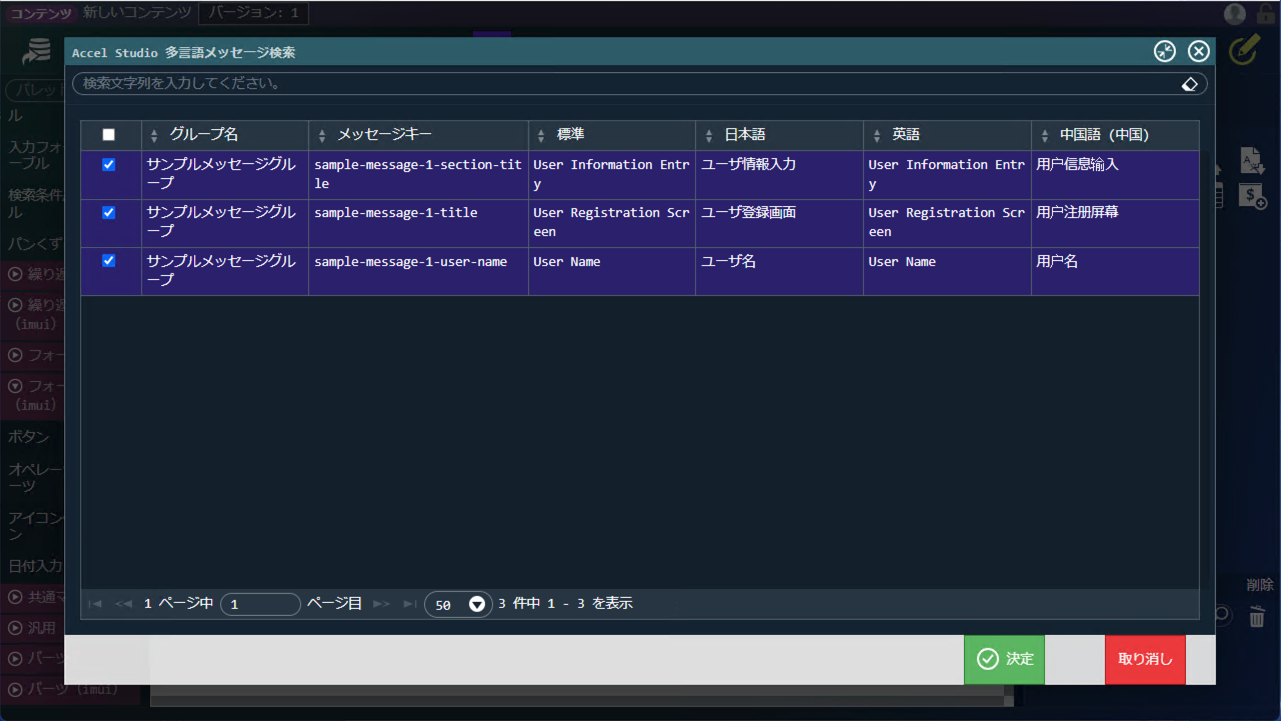Sort by 標準 column
1281x721 pixels.
[x=612, y=135]
